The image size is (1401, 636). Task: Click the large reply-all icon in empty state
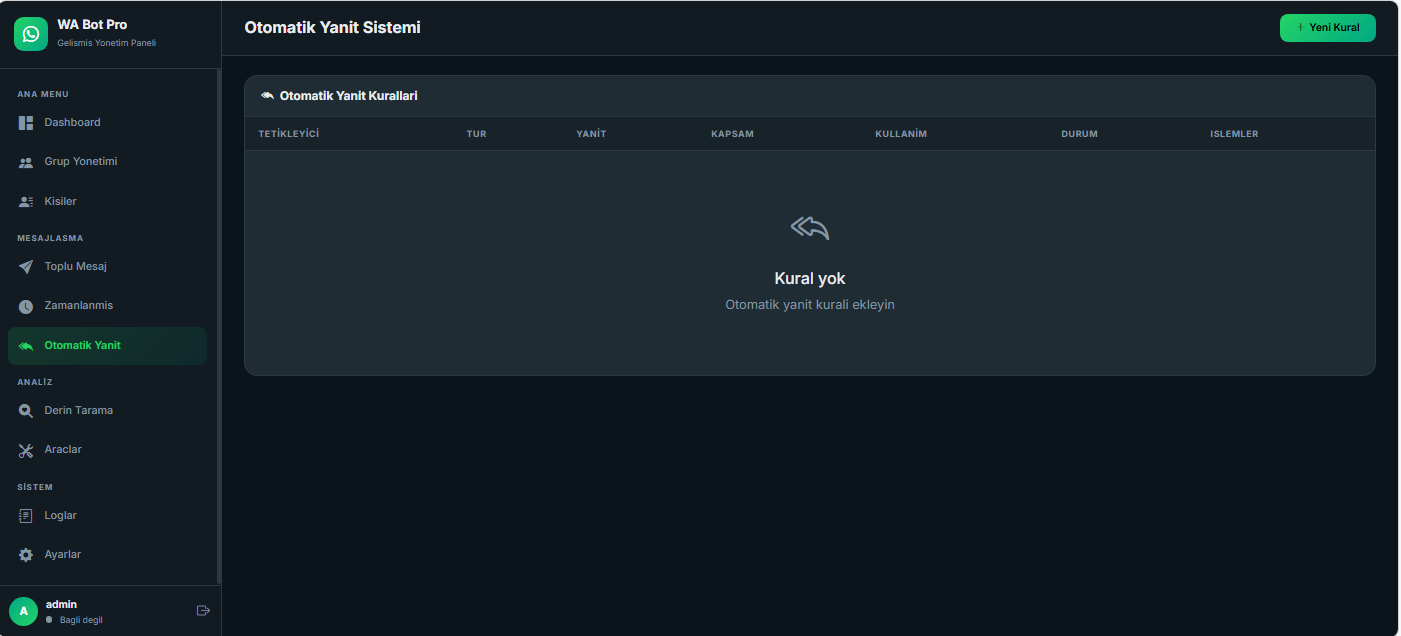[810, 228]
